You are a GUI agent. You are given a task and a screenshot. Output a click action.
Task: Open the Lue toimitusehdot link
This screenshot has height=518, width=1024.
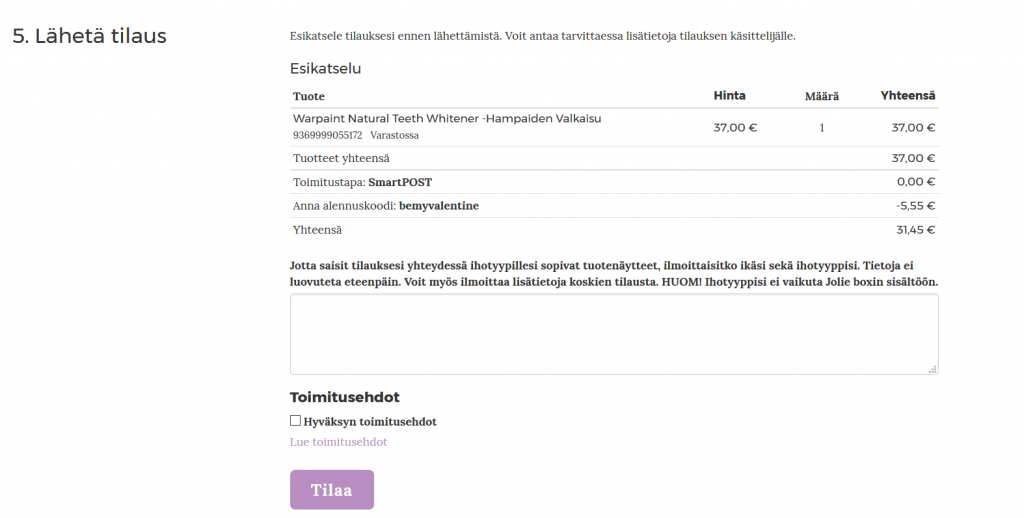[338, 442]
